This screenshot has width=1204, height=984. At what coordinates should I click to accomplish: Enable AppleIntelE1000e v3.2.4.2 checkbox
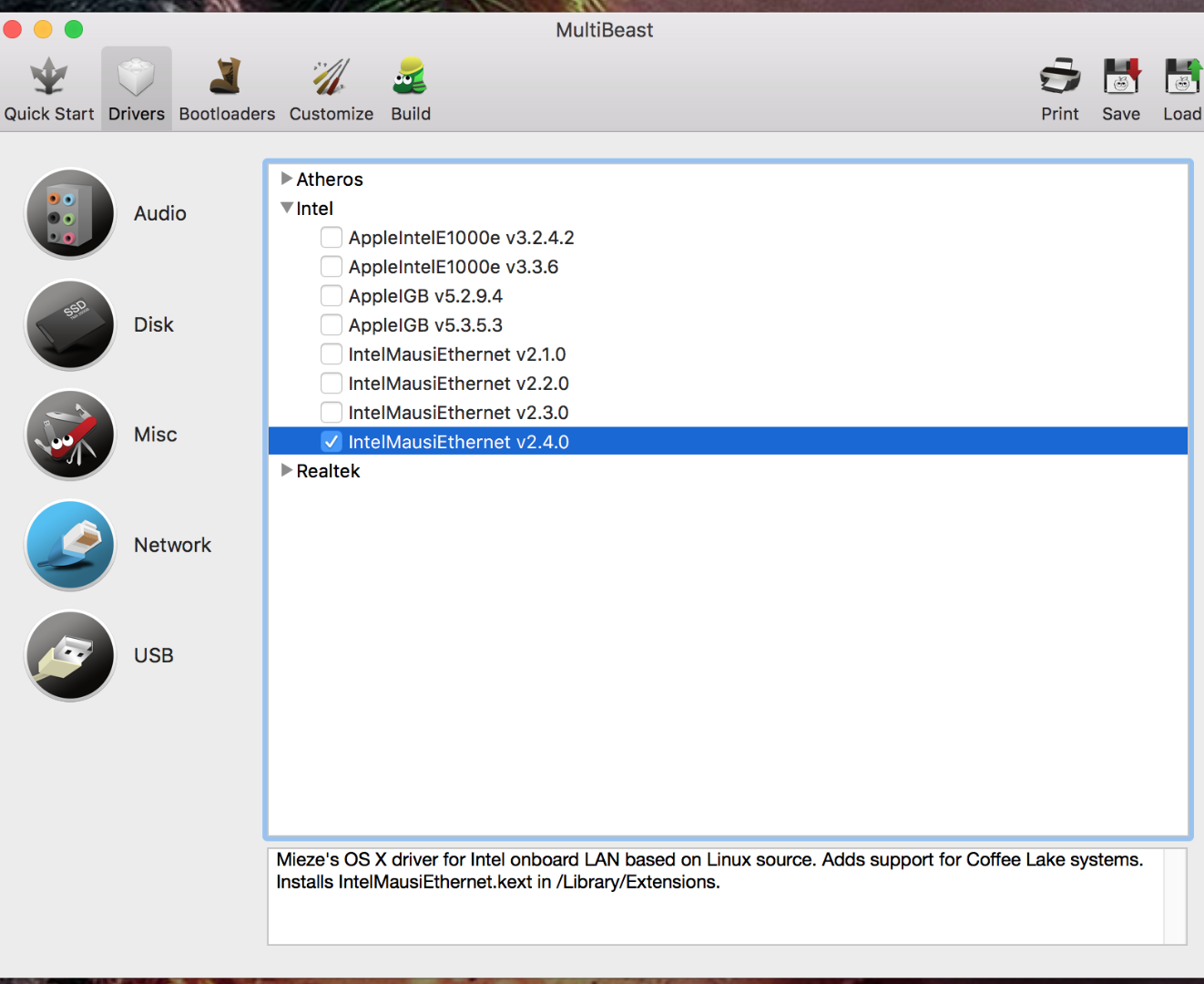pyautogui.click(x=332, y=238)
